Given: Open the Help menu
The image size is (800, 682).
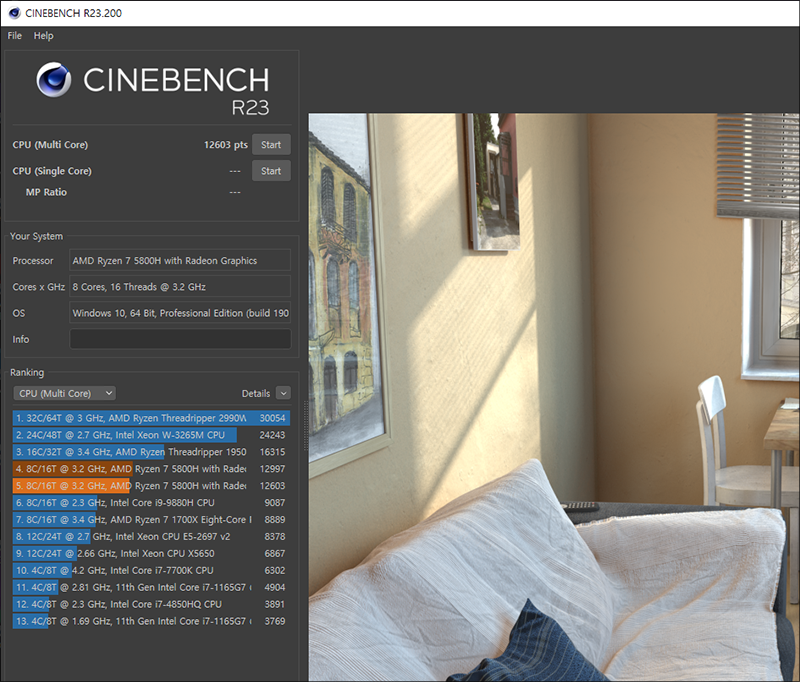Looking at the screenshot, I should (43, 36).
